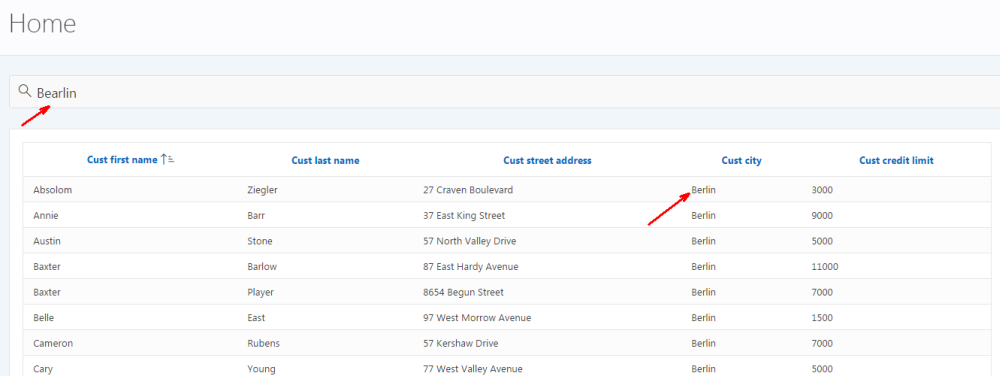Click the sort ascending icon beside Cust first name
Image resolution: width=1000 pixels, height=376 pixels.
[x=167, y=160]
